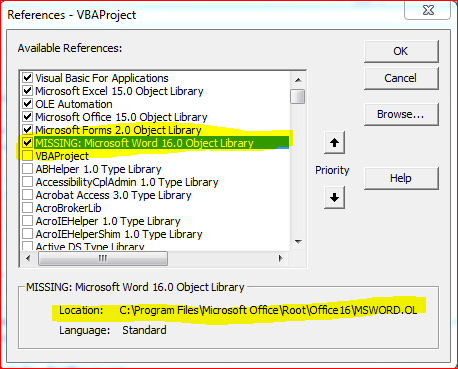
Task: Select 'AccessibilityCplAdmin 1.0 Type Library' row
Action: (127, 182)
